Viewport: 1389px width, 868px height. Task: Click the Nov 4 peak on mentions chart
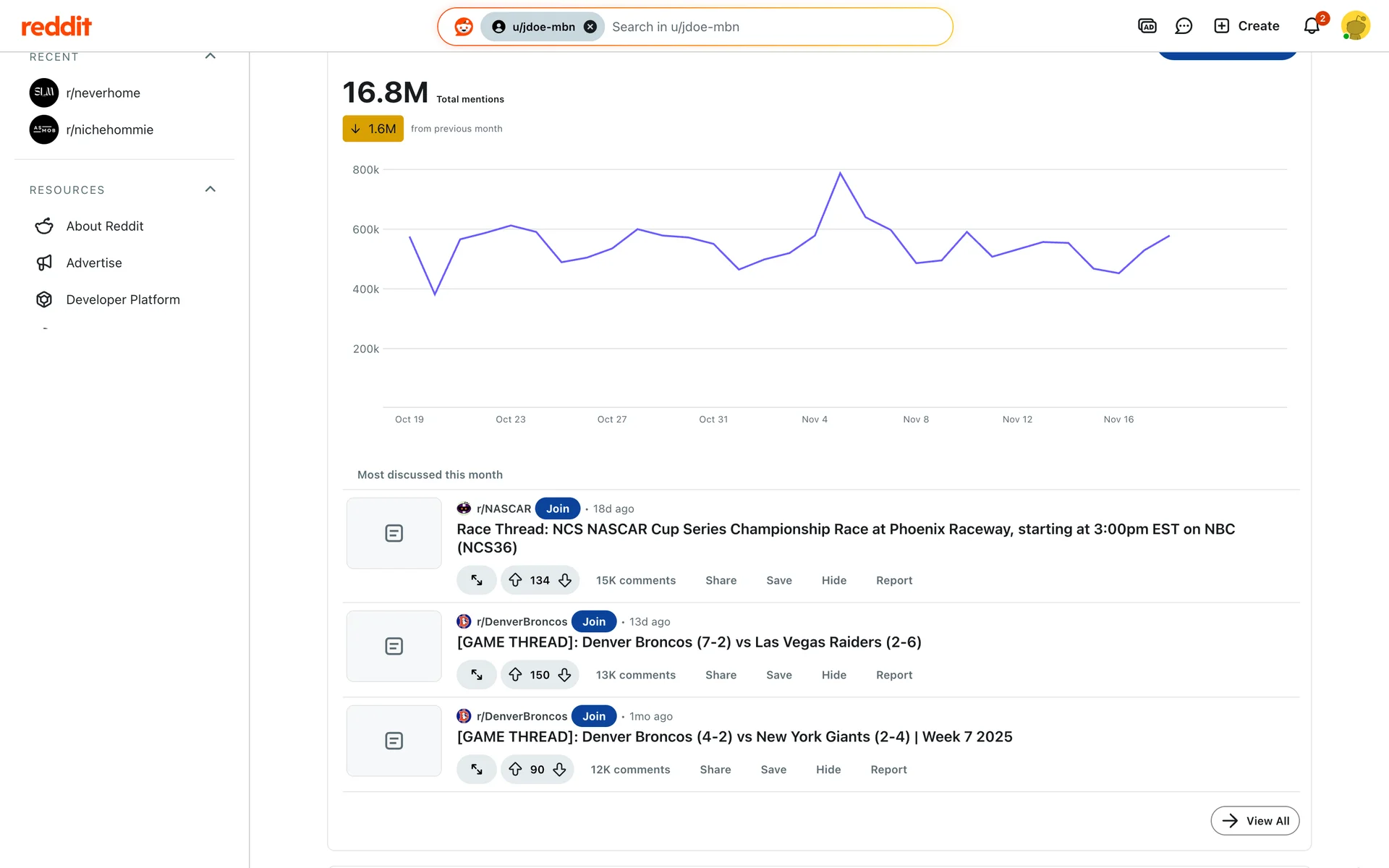840,174
